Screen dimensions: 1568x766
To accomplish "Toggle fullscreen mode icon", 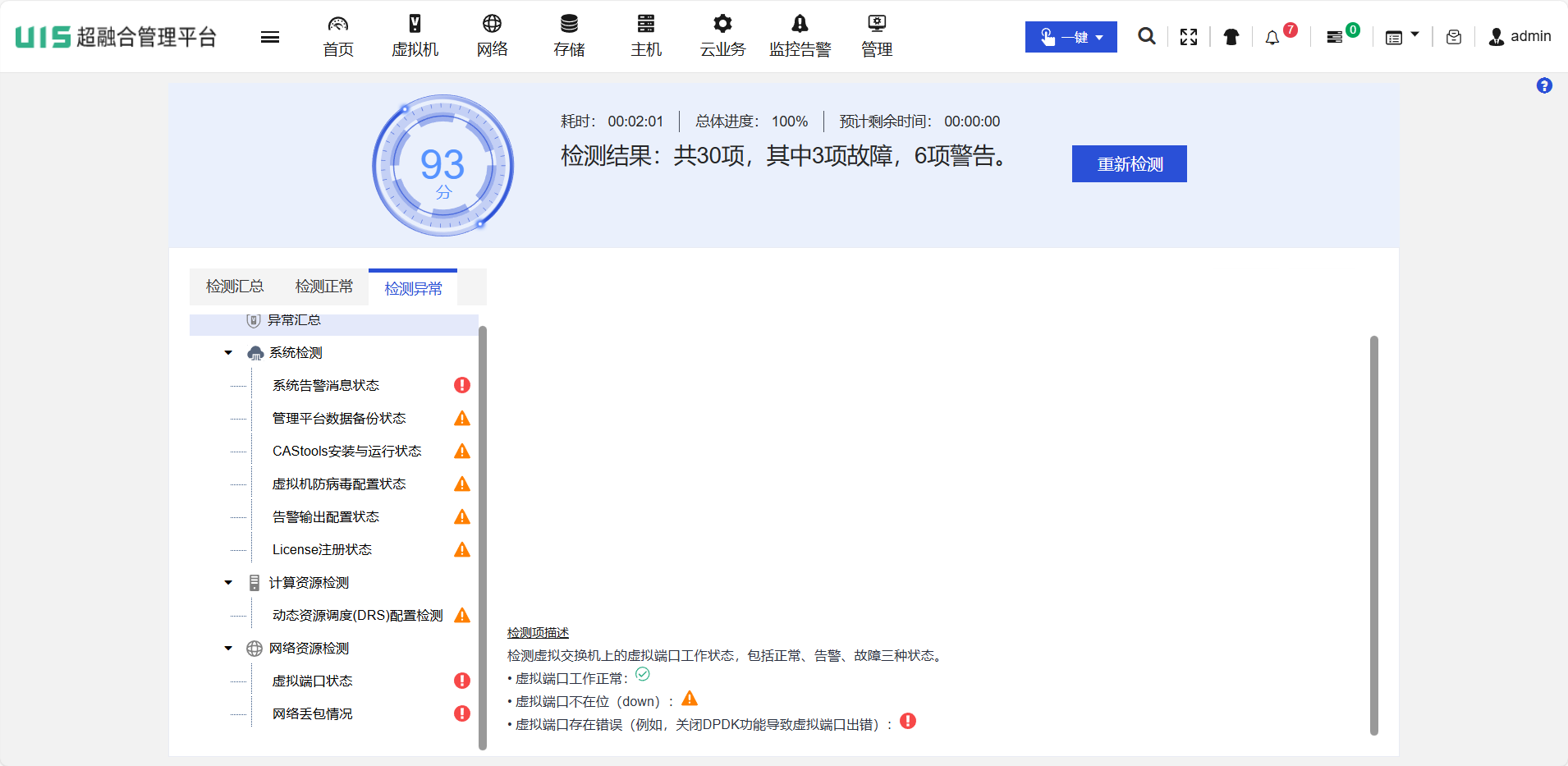I will (x=1188, y=37).
